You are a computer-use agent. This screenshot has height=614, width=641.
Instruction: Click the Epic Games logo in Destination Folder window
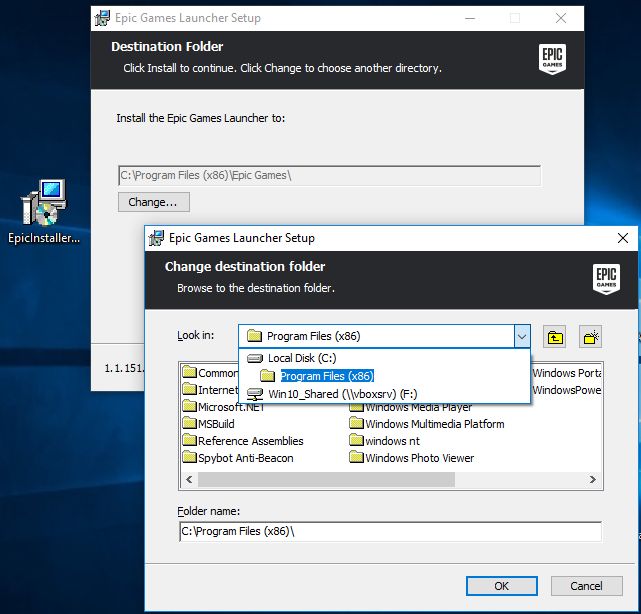point(552,59)
